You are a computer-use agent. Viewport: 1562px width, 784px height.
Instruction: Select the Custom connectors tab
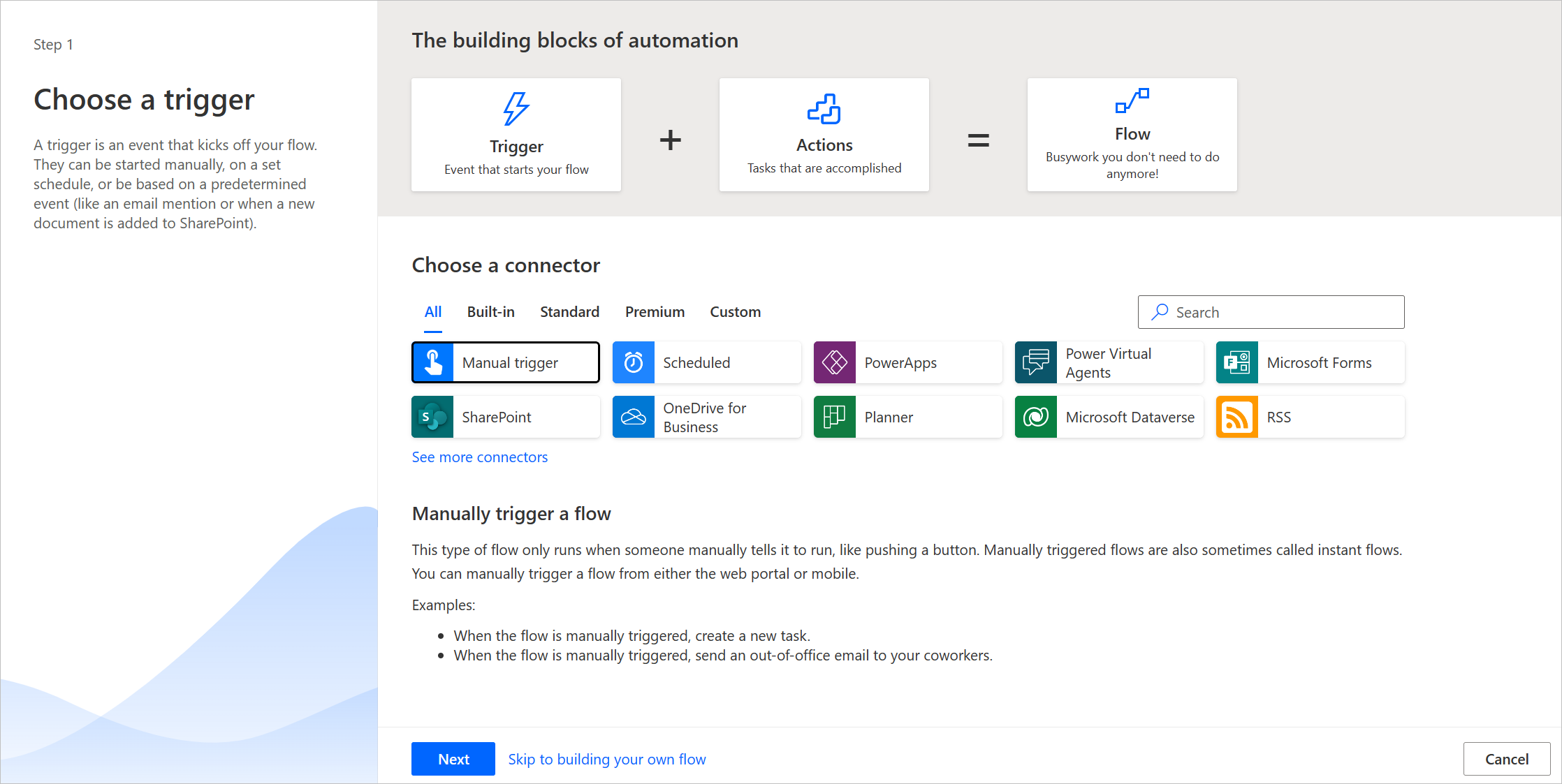coord(735,311)
